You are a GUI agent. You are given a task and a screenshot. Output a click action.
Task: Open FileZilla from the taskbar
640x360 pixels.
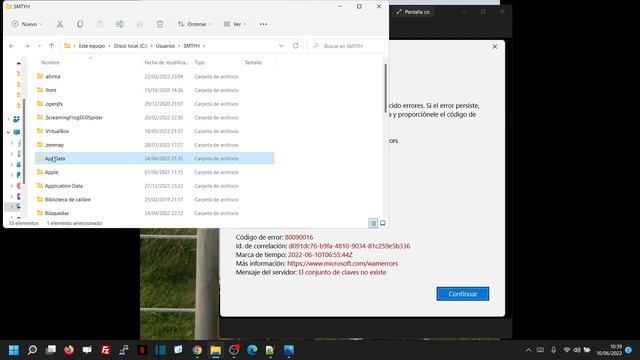(x=106, y=350)
